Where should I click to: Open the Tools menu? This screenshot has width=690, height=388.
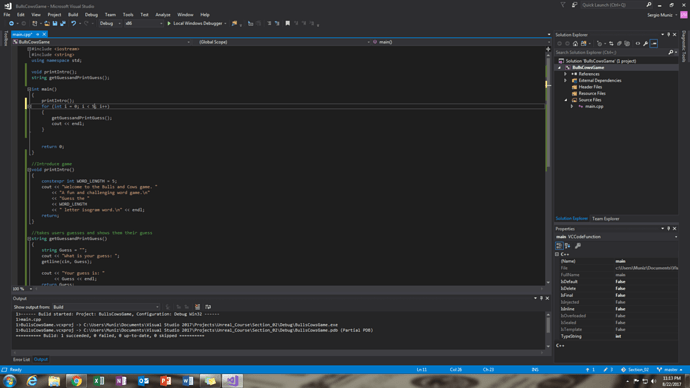click(x=128, y=15)
